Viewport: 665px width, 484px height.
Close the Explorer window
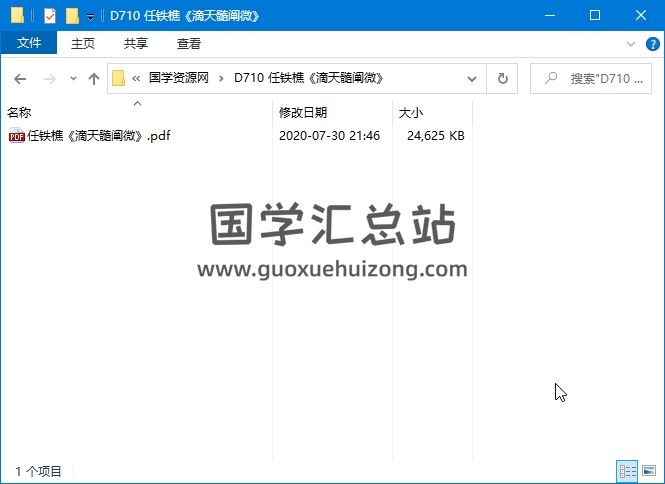[641, 15]
